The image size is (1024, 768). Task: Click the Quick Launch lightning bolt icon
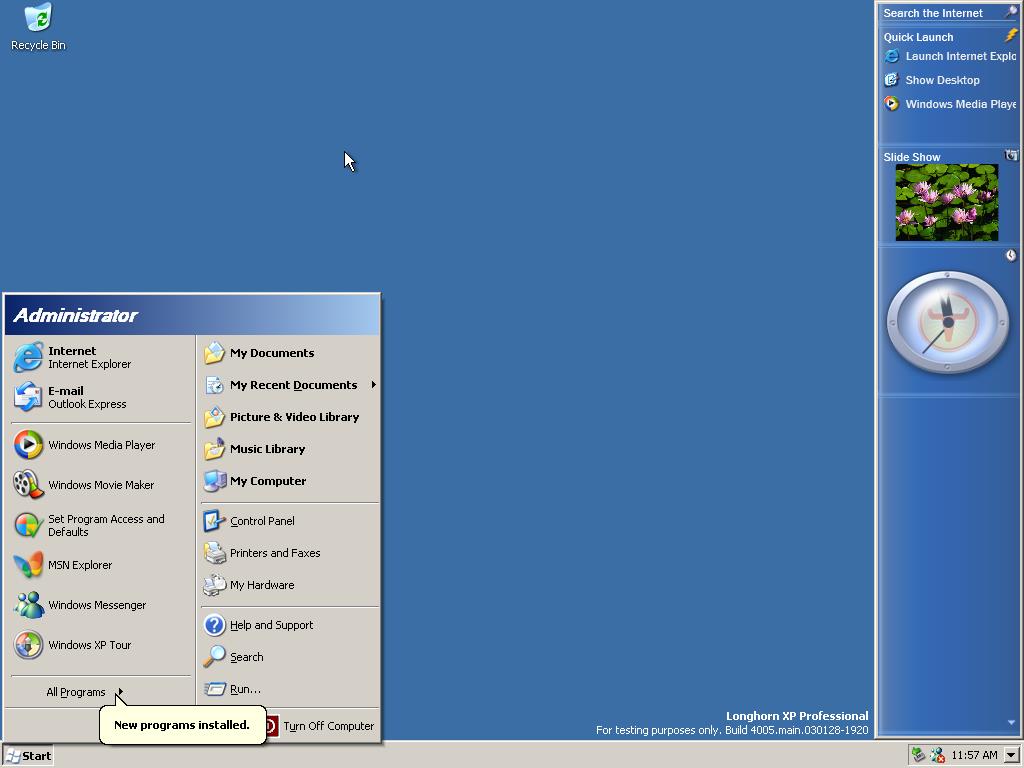click(x=1011, y=35)
